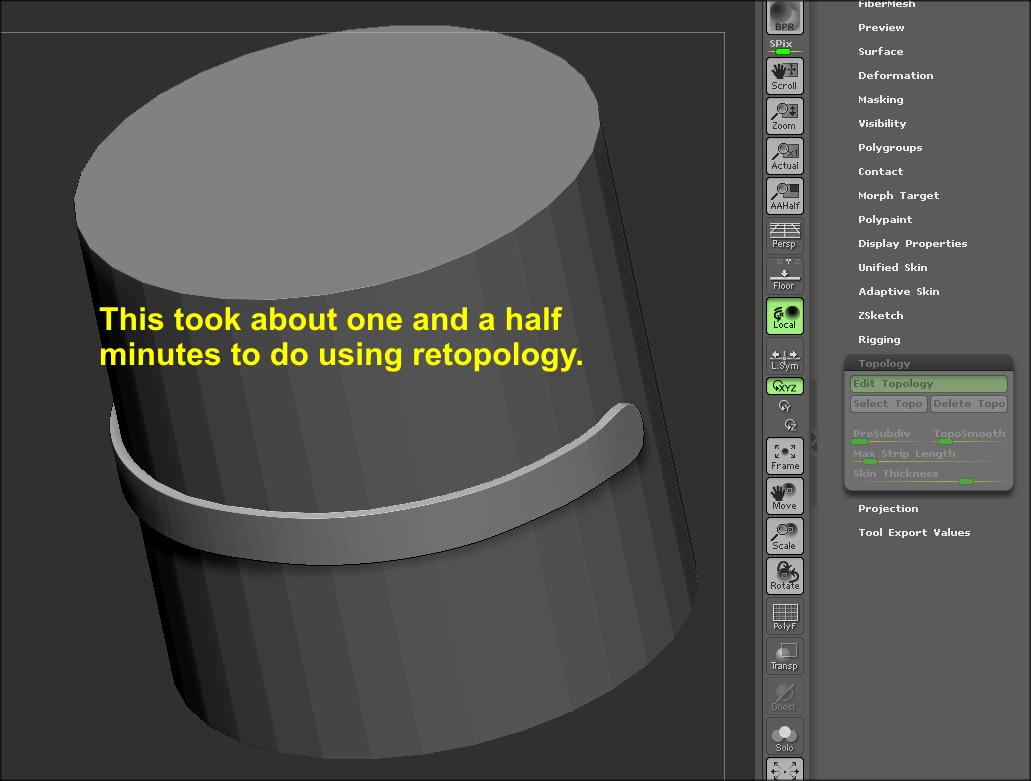Frame the mesh in view
Screen dimensions: 1031x781
pyautogui.click(x=784, y=456)
